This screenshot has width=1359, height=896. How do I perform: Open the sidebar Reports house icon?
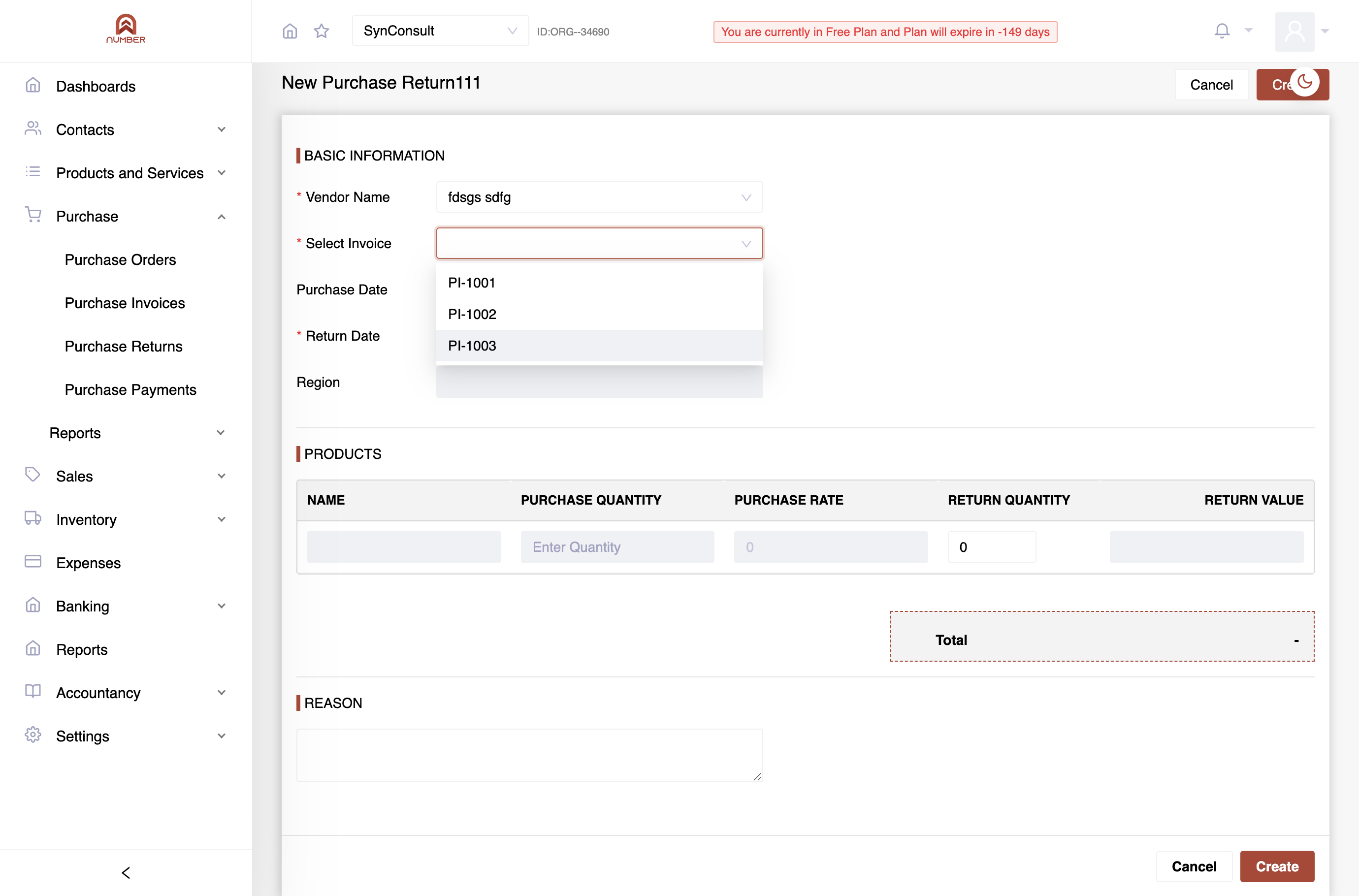point(33,648)
